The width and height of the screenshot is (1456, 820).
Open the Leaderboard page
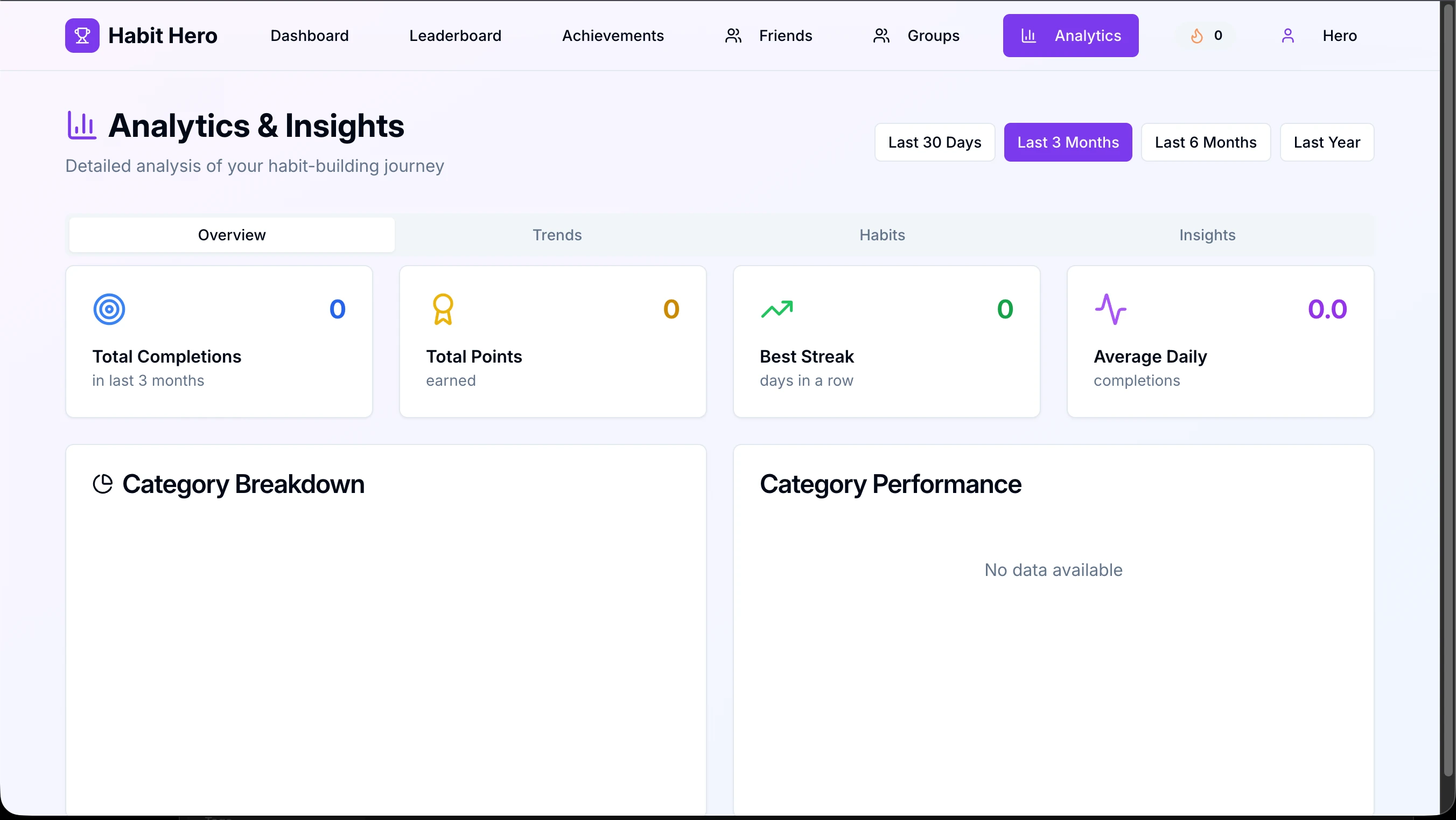click(455, 36)
